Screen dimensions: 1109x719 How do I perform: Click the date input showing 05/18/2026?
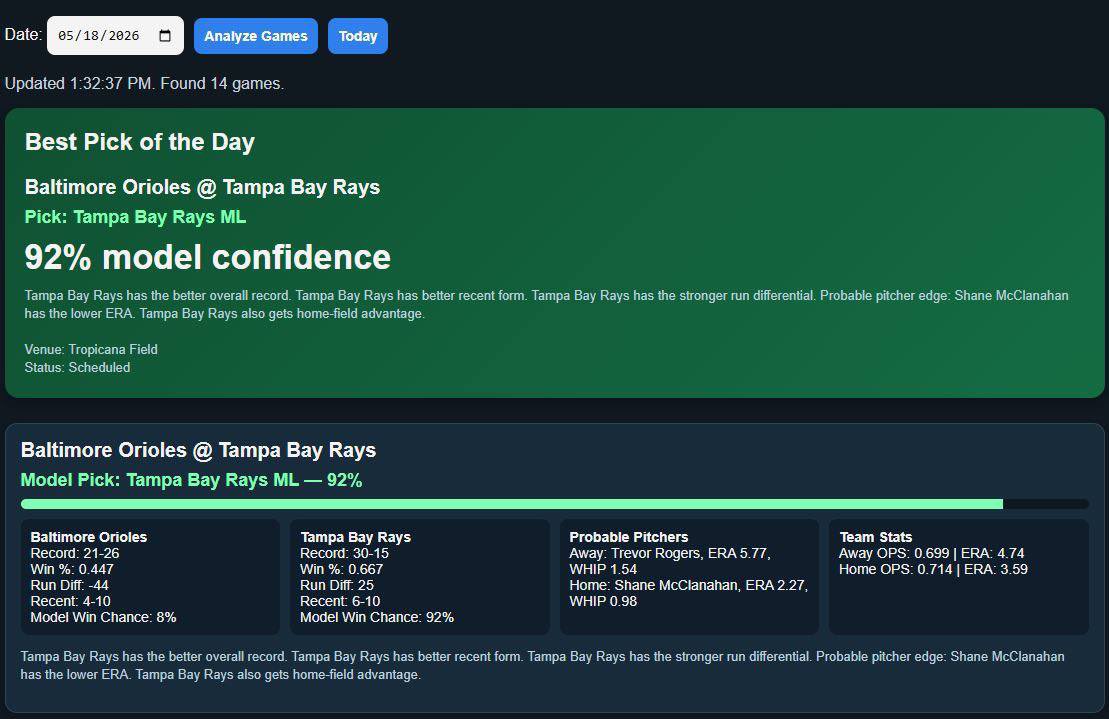(115, 36)
